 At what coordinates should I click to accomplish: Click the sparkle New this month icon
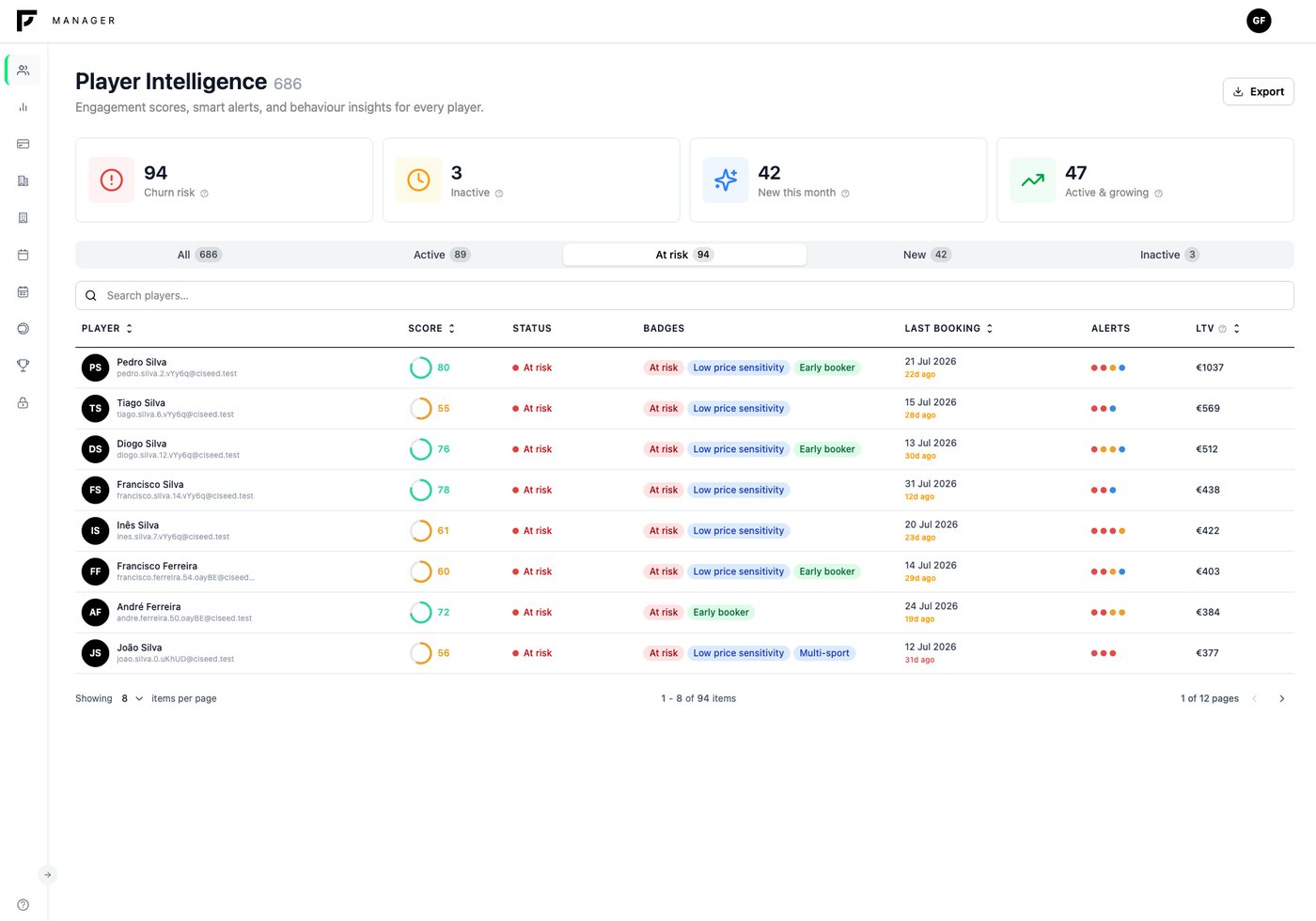726,180
